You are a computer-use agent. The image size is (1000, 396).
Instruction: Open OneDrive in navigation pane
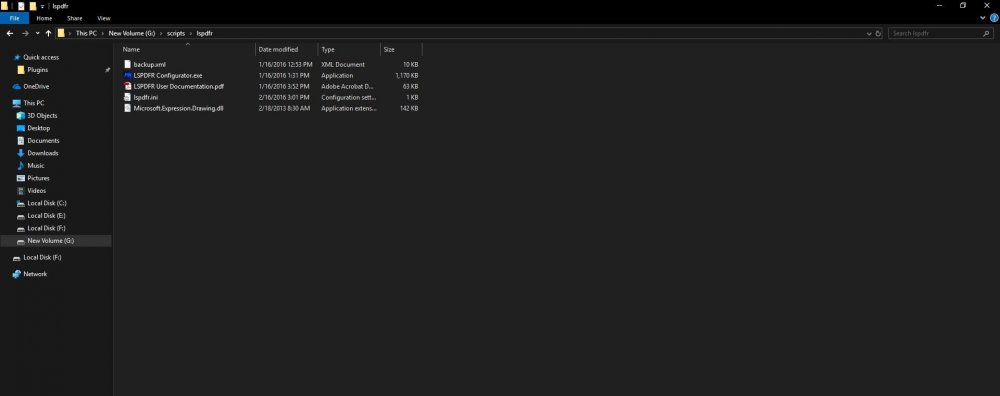click(36, 87)
